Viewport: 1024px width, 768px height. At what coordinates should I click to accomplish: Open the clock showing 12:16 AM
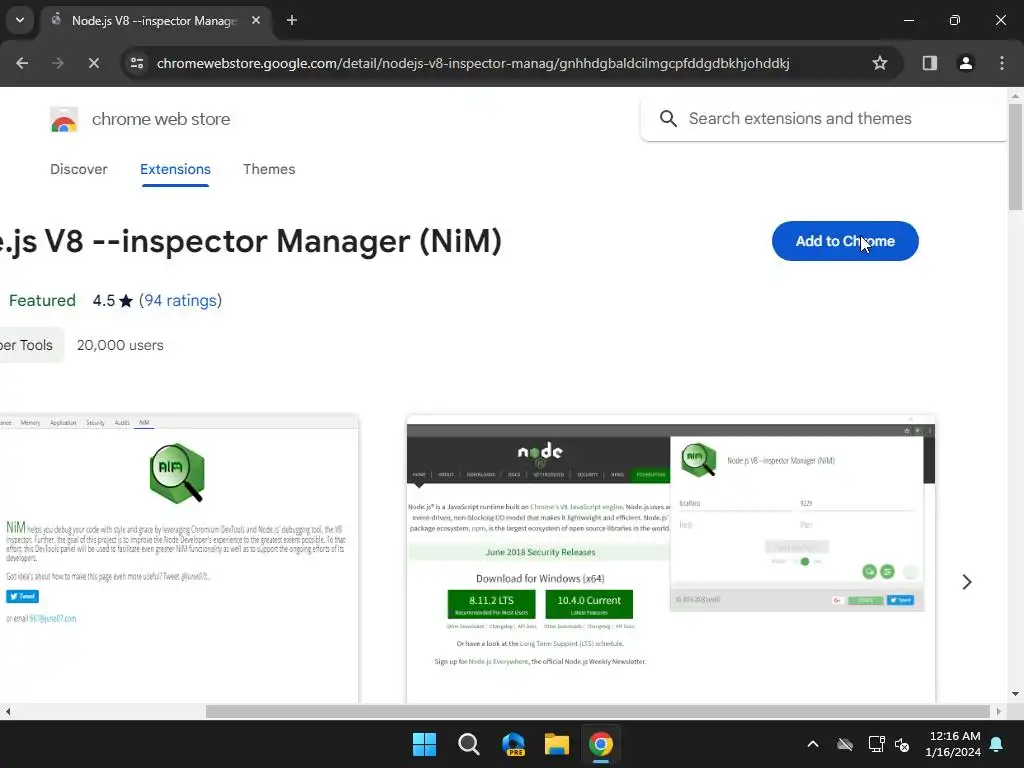[954, 744]
